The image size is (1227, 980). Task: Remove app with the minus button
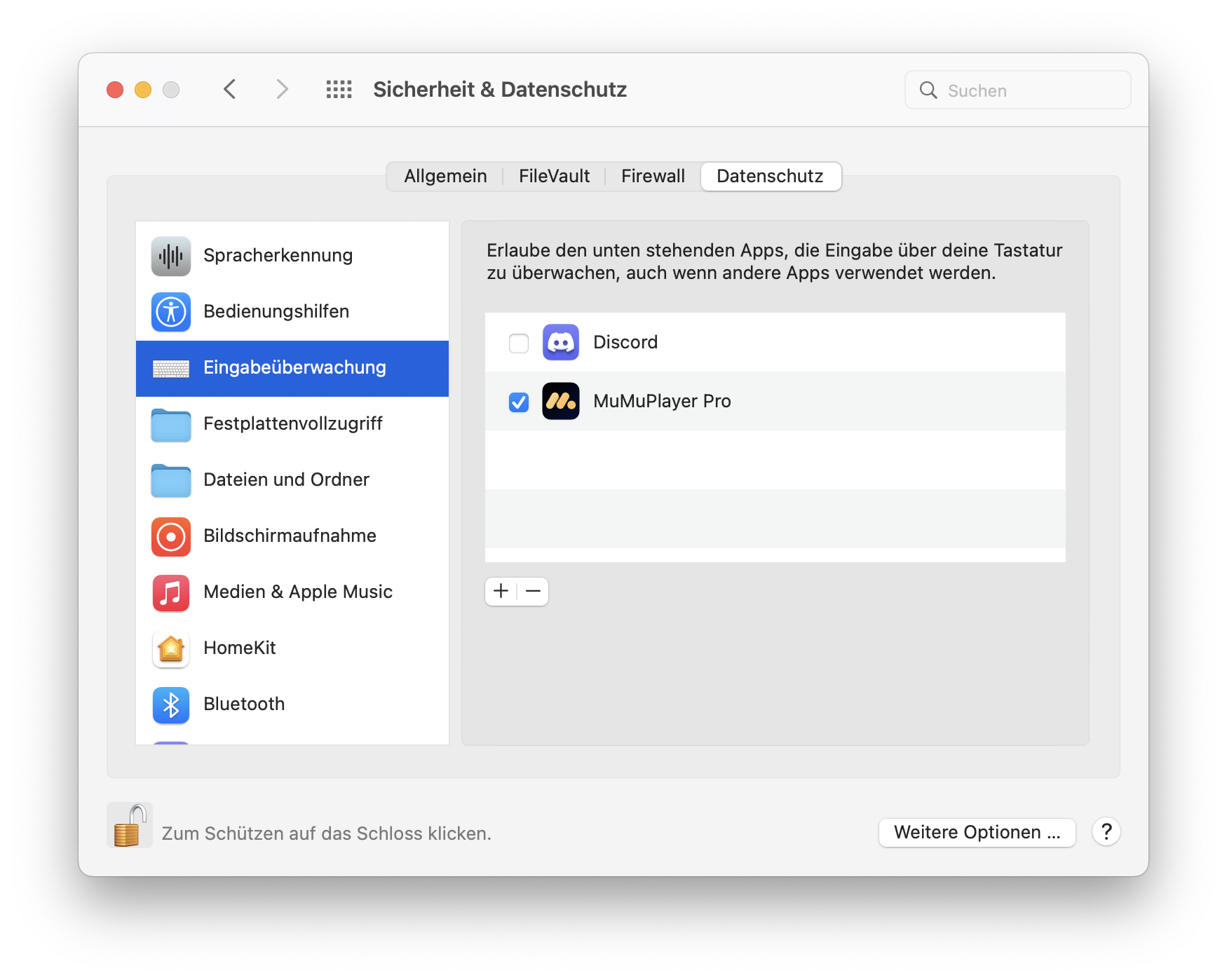pyautogui.click(x=533, y=592)
